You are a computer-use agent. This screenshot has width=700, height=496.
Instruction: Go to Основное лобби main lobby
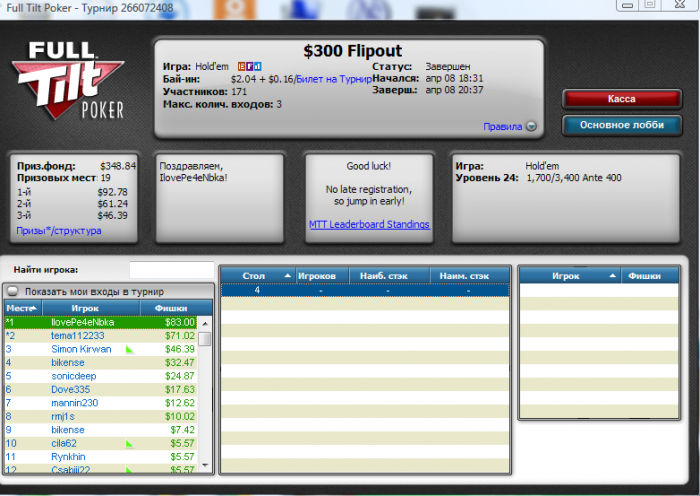(621, 125)
